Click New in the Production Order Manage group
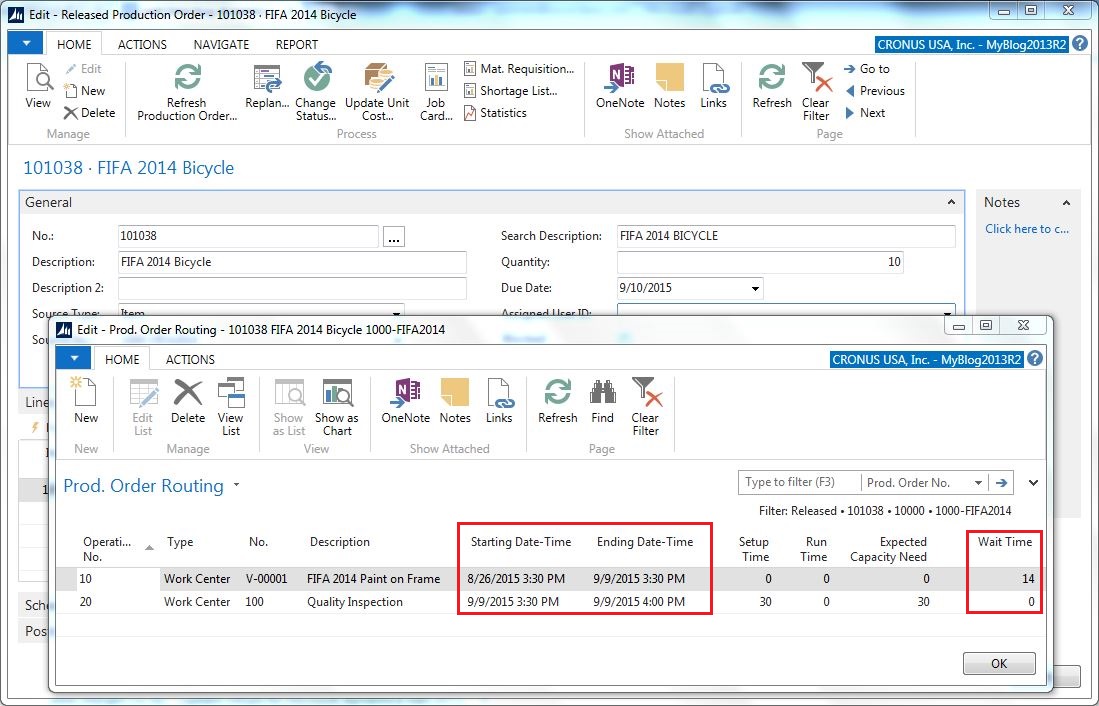 click(85, 90)
